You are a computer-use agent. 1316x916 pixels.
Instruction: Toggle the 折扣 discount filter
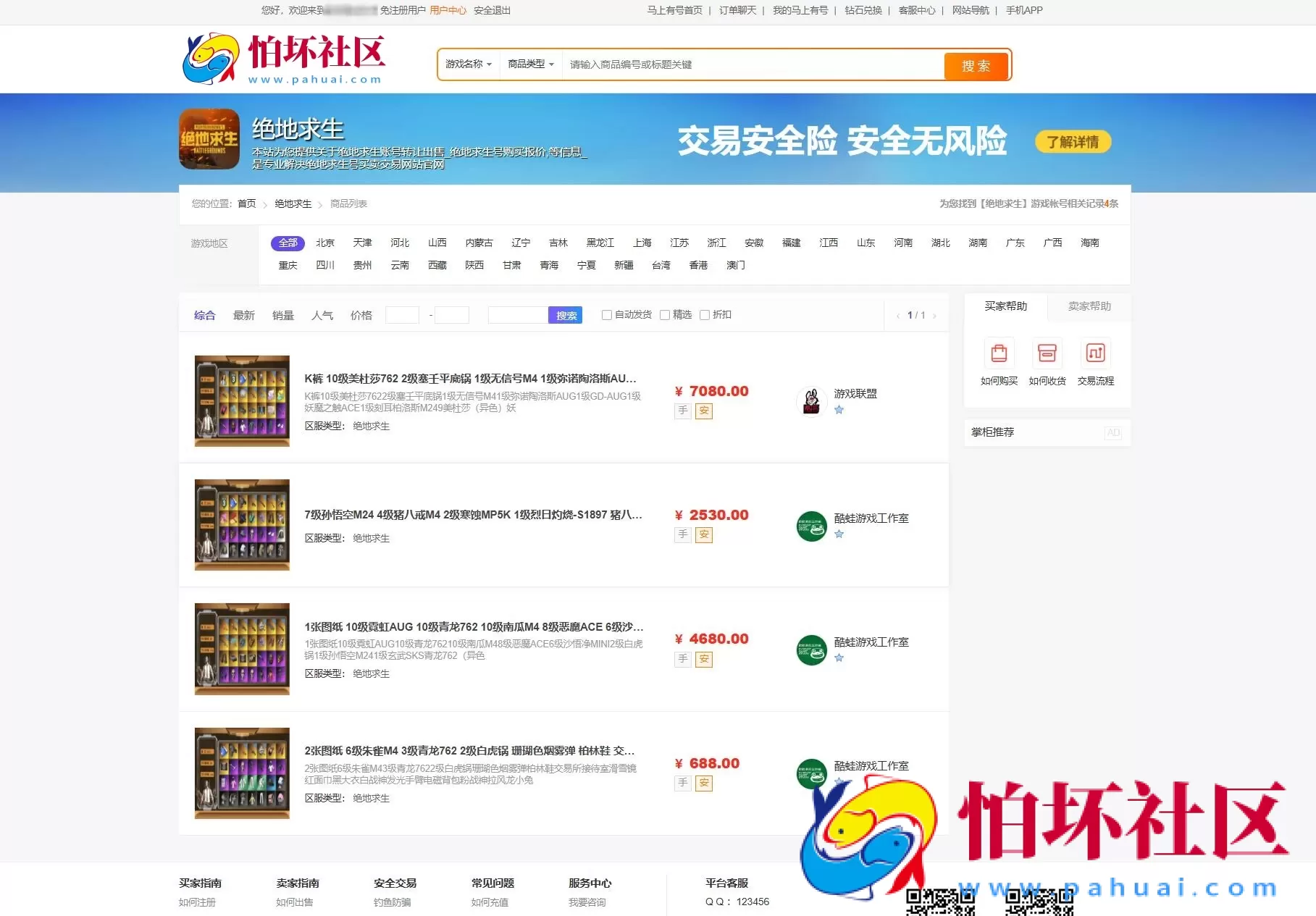click(705, 314)
